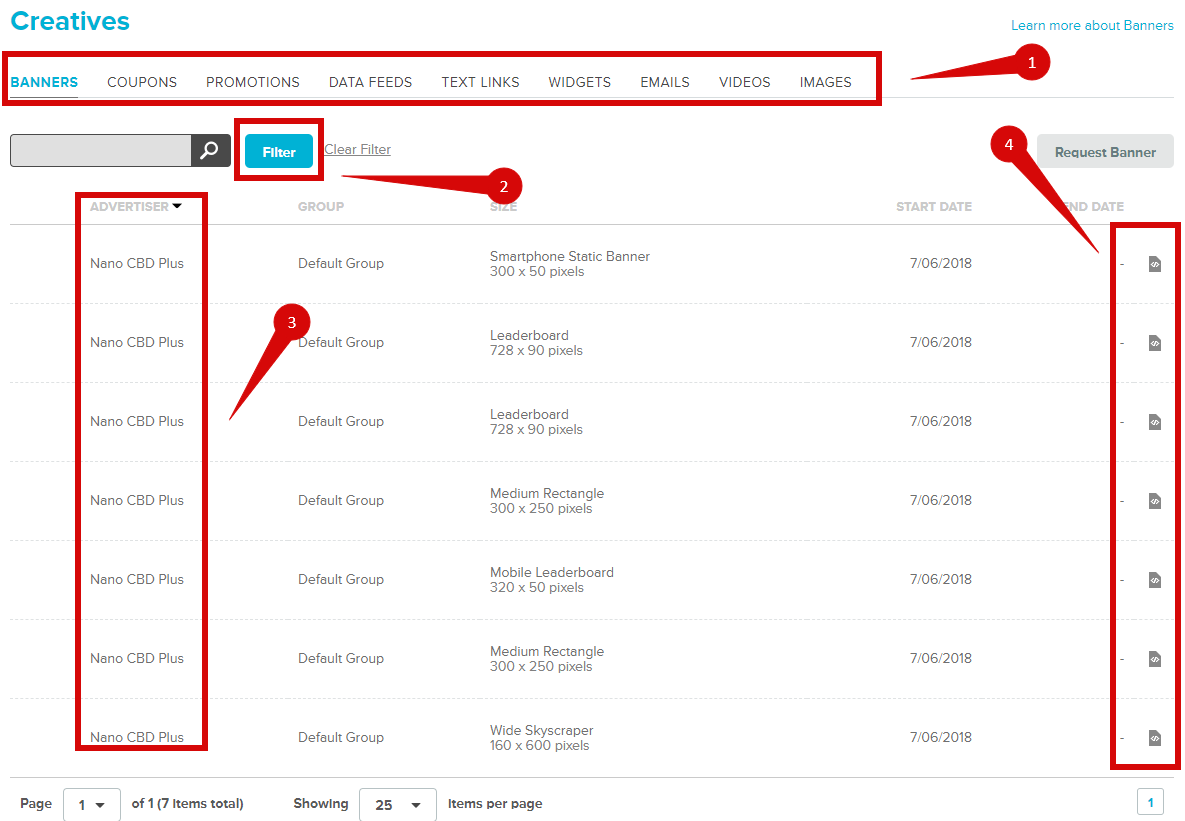Get code icon for first Medium Rectangle

click(1154, 501)
